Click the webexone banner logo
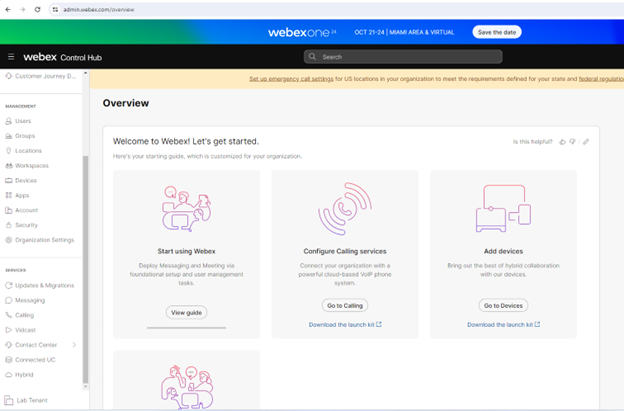This screenshot has height=411, width=624. pyautogui.click(x=302, y=32)
